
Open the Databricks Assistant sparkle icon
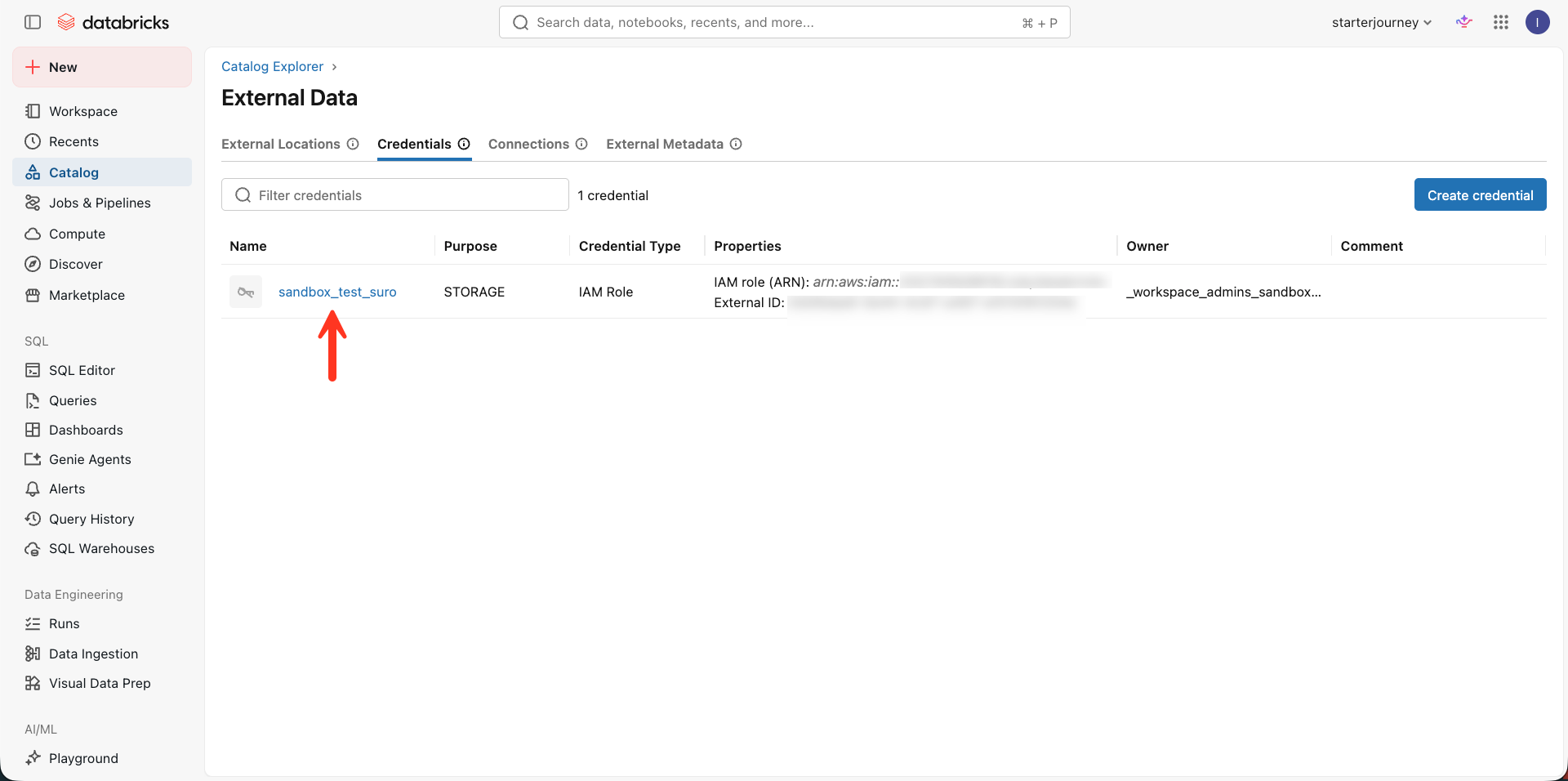tap(1464, 22)
